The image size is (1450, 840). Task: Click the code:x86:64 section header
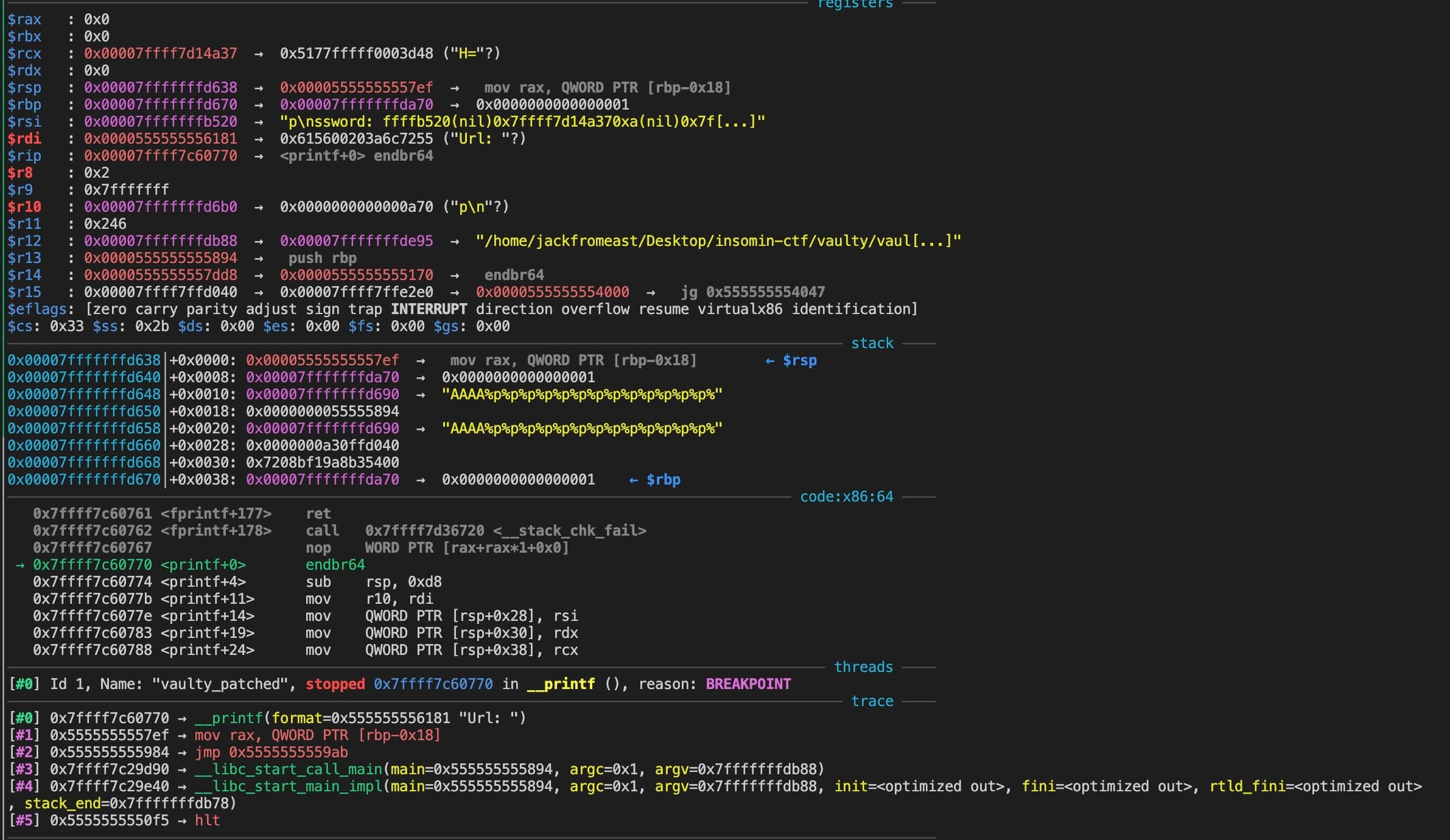[x=846, y=497]
